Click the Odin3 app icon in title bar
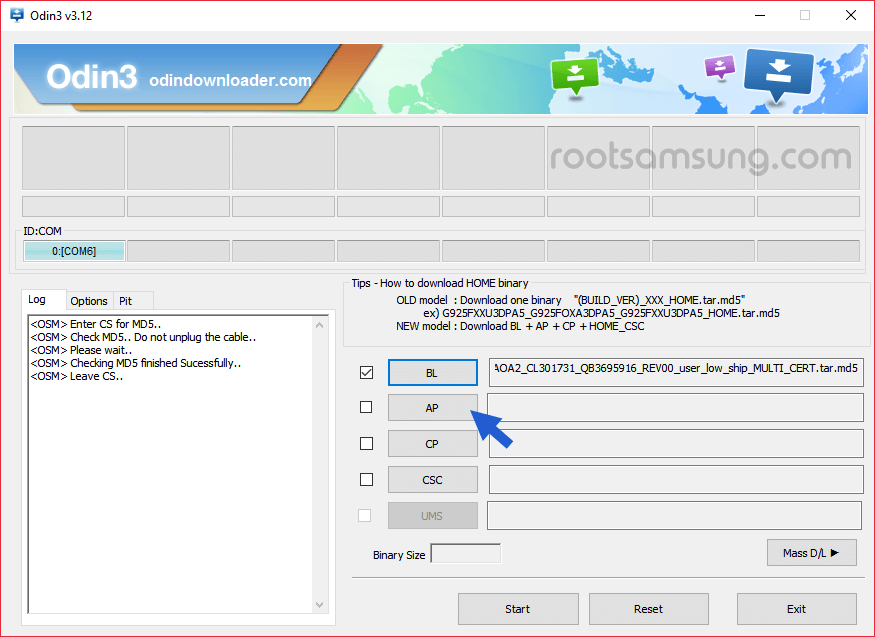The image size is (875, 637). (x=17, y=15)
